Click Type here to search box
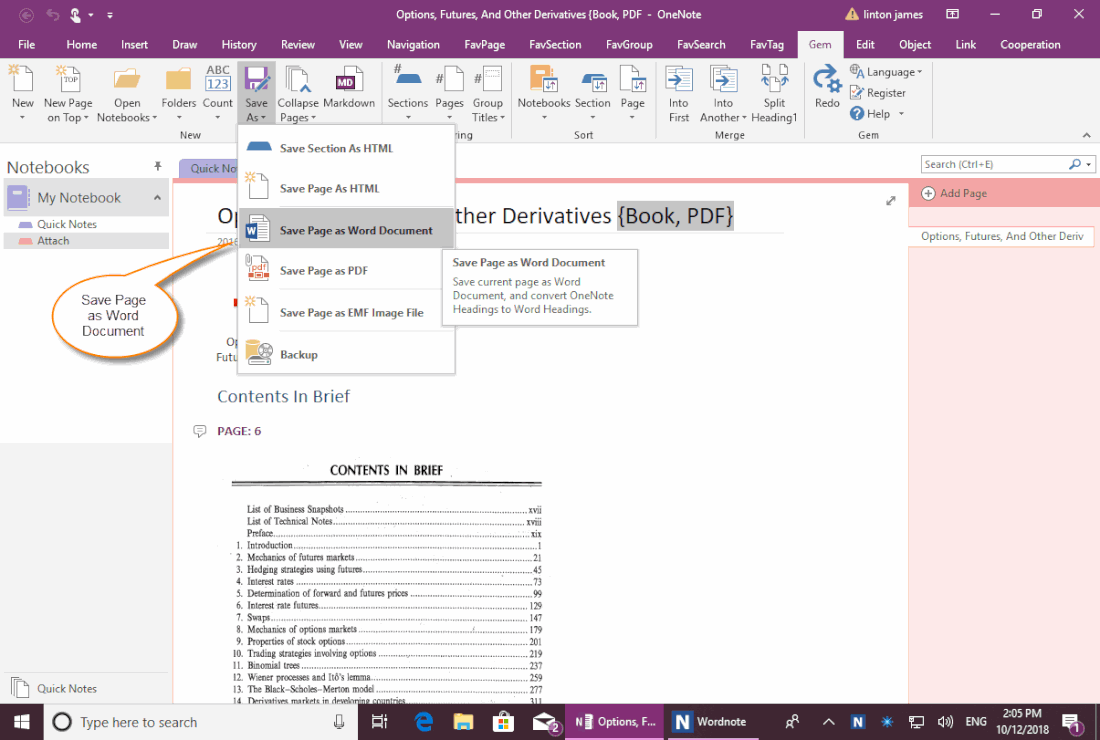This screenshot has width=1100, height=740. (201, 722)
